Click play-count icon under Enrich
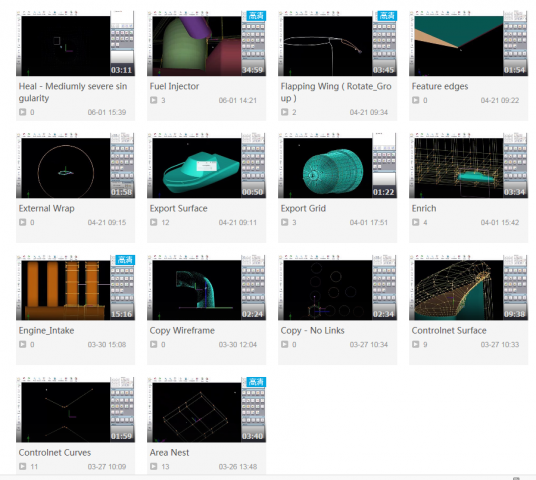Viewport: 536px width, 480px height. click(415, 222)
